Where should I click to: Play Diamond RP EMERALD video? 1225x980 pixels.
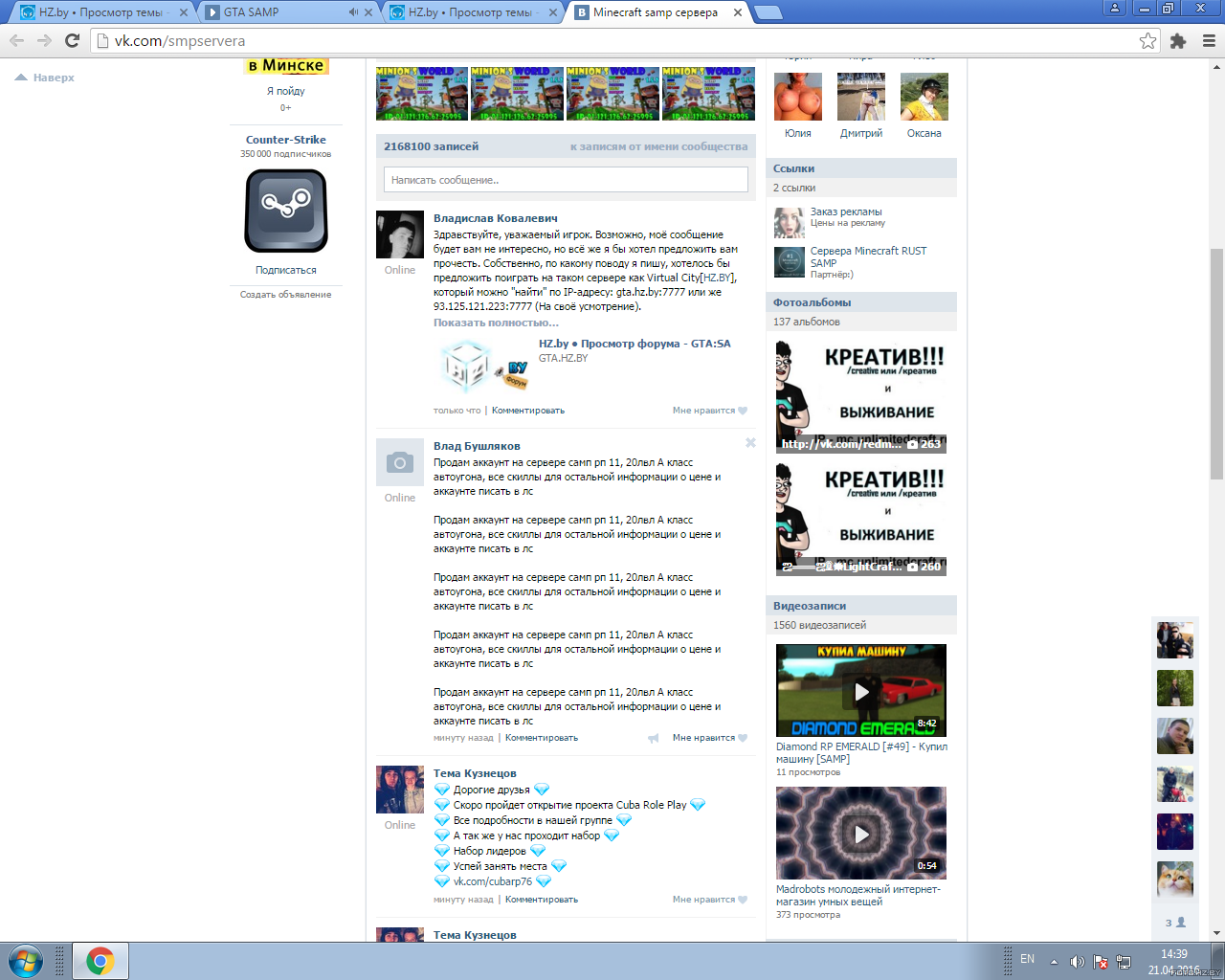(861, 690)
